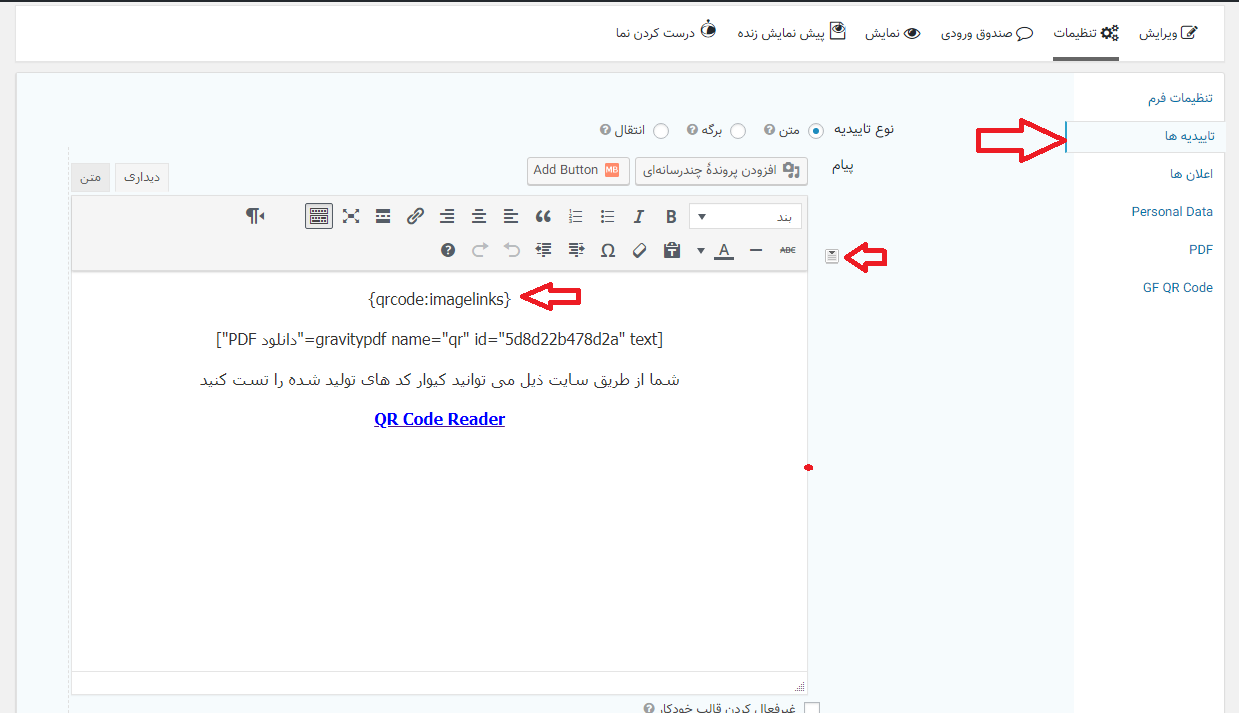
Task: Click the clear formatting eraser icon
Action: coord(639,250)
